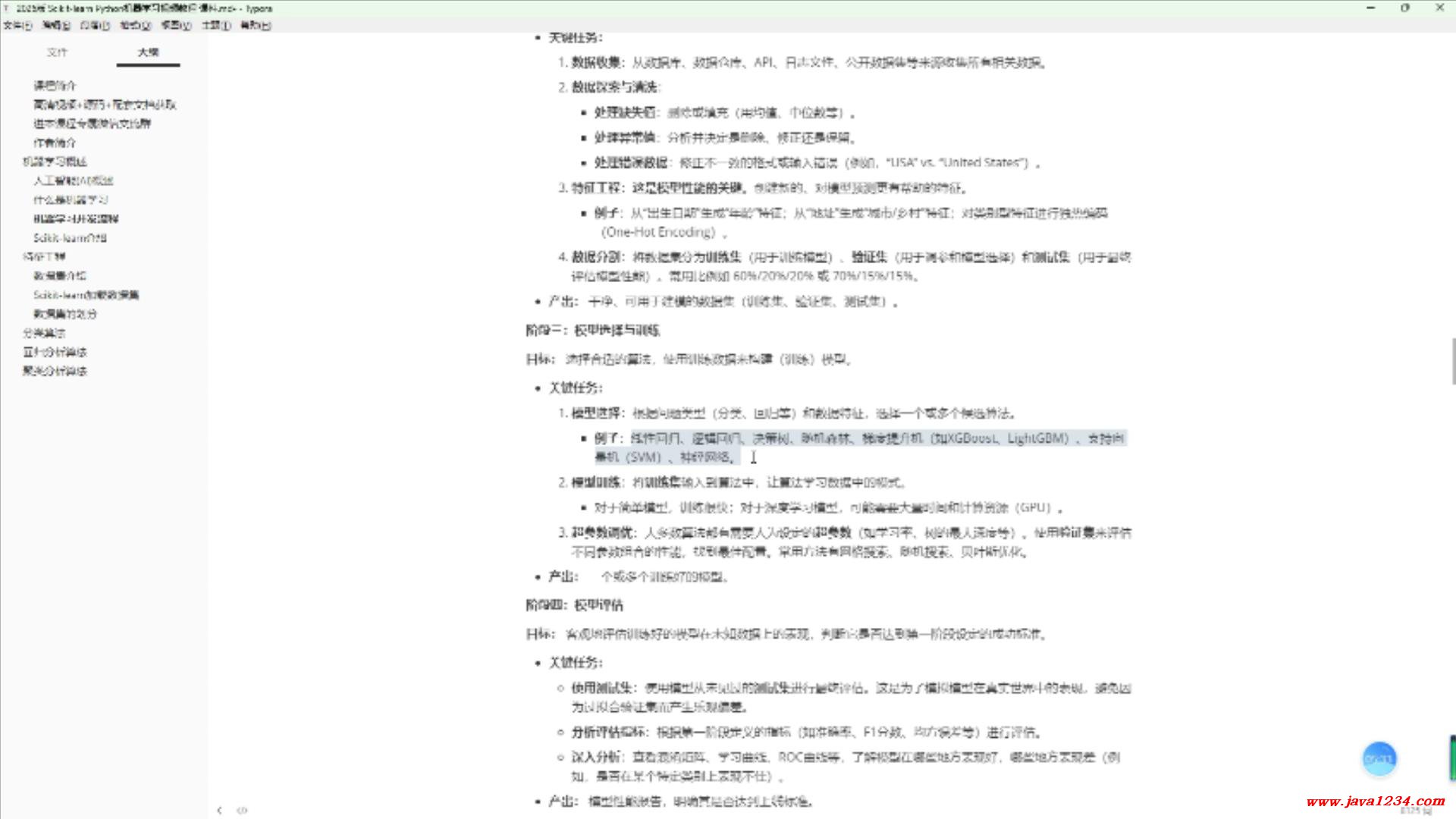
Task: Open the 格式(O) menu
Action: click(135, 25)
